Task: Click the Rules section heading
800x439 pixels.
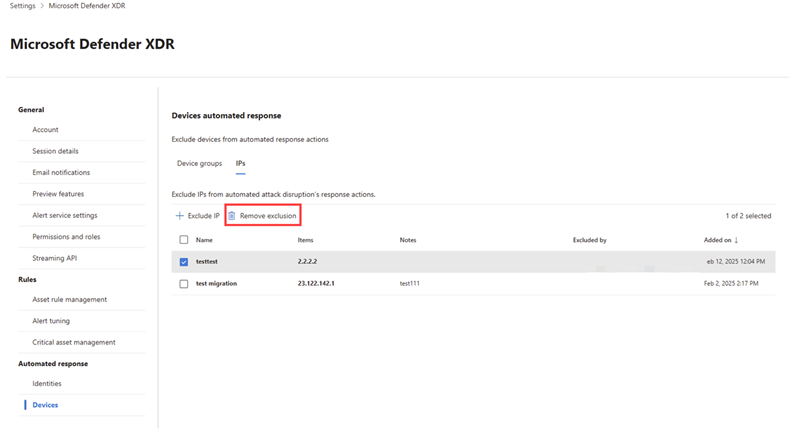Action: [x=27, y=280]
